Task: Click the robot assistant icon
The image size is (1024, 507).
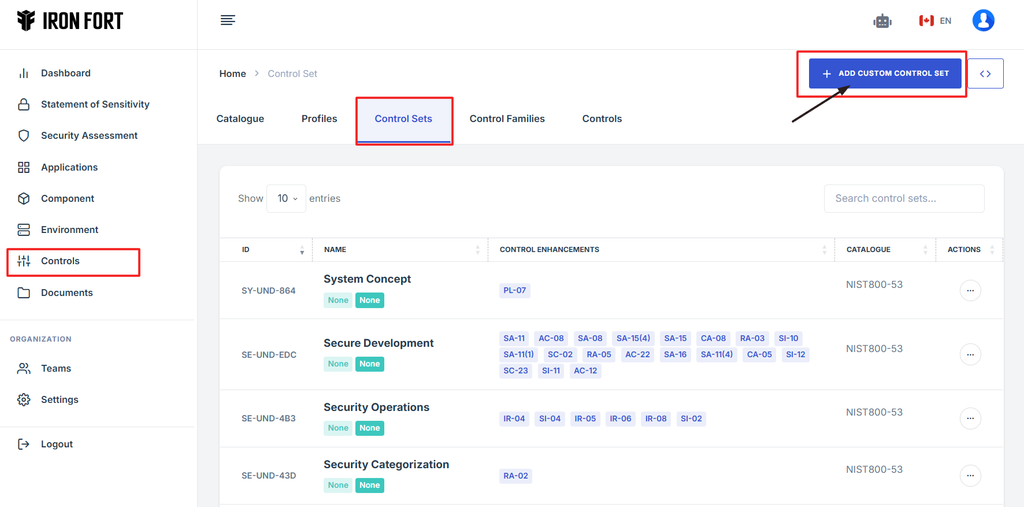Action: [881, 20]
